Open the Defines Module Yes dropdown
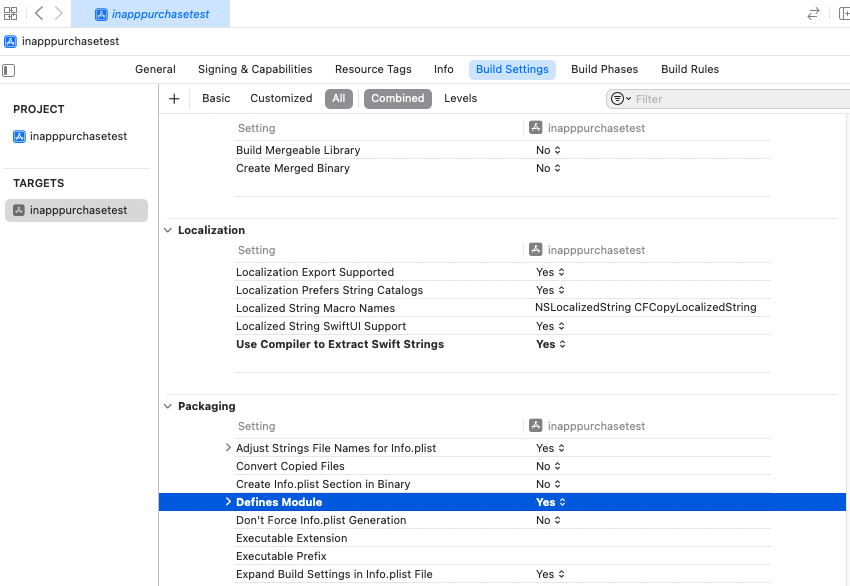The image size is (850, 586). pos(550,502)
